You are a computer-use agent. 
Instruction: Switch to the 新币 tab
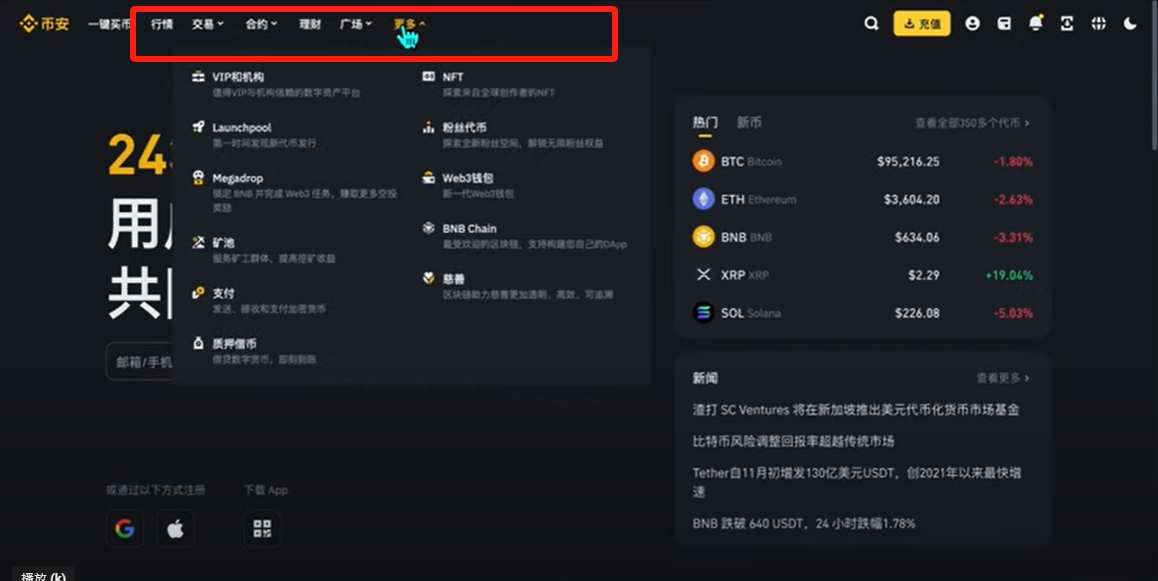[749, 123]
